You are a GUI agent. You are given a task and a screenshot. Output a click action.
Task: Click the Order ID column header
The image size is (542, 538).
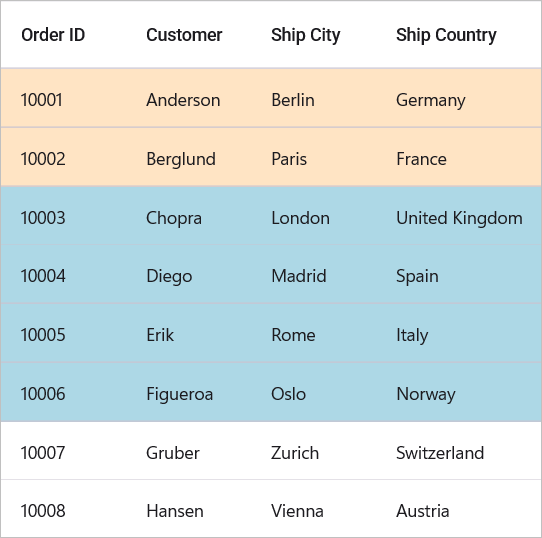click(x=53, y=35)
